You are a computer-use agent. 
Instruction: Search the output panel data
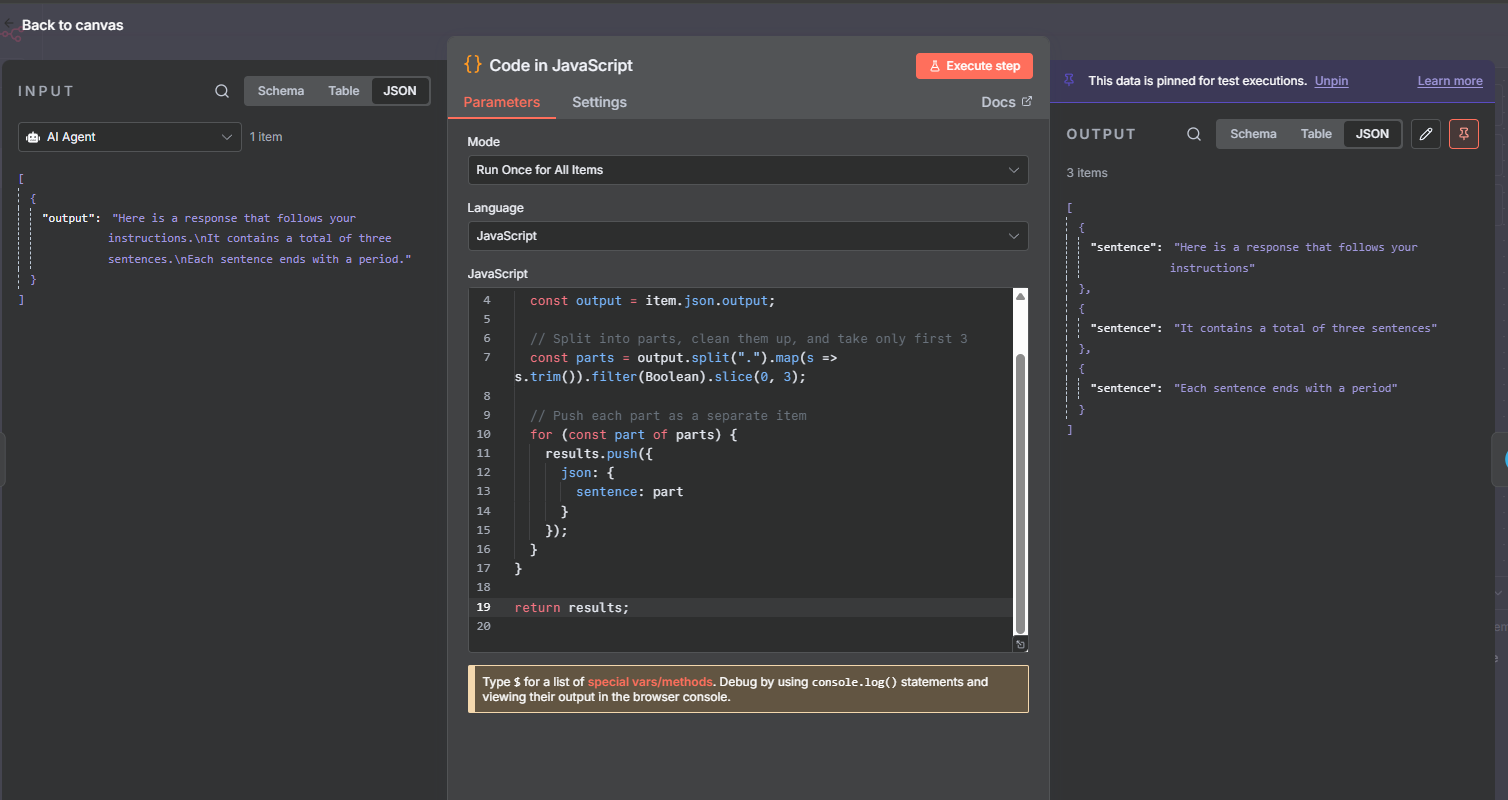point(1194,134)
